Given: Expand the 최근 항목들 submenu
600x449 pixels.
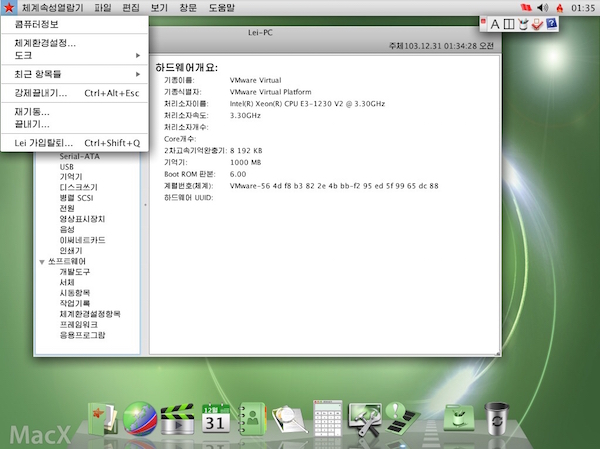Looking at the screenshot, I should tap(75, 74).
